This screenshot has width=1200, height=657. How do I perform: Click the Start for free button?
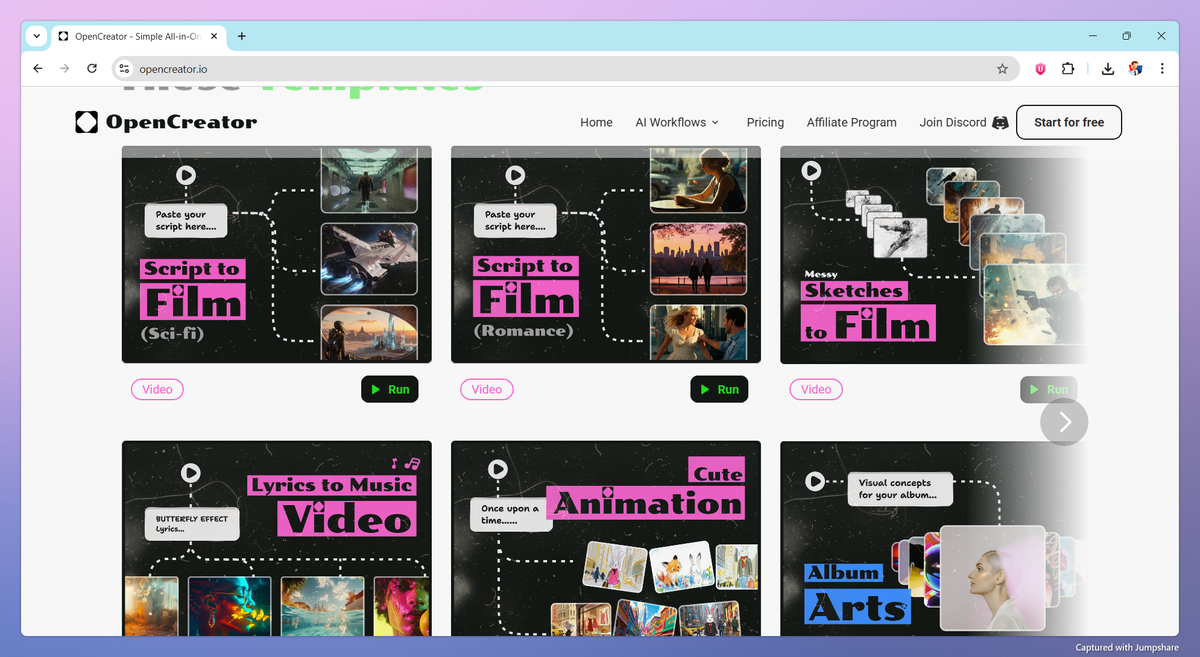pos(1068,122)
